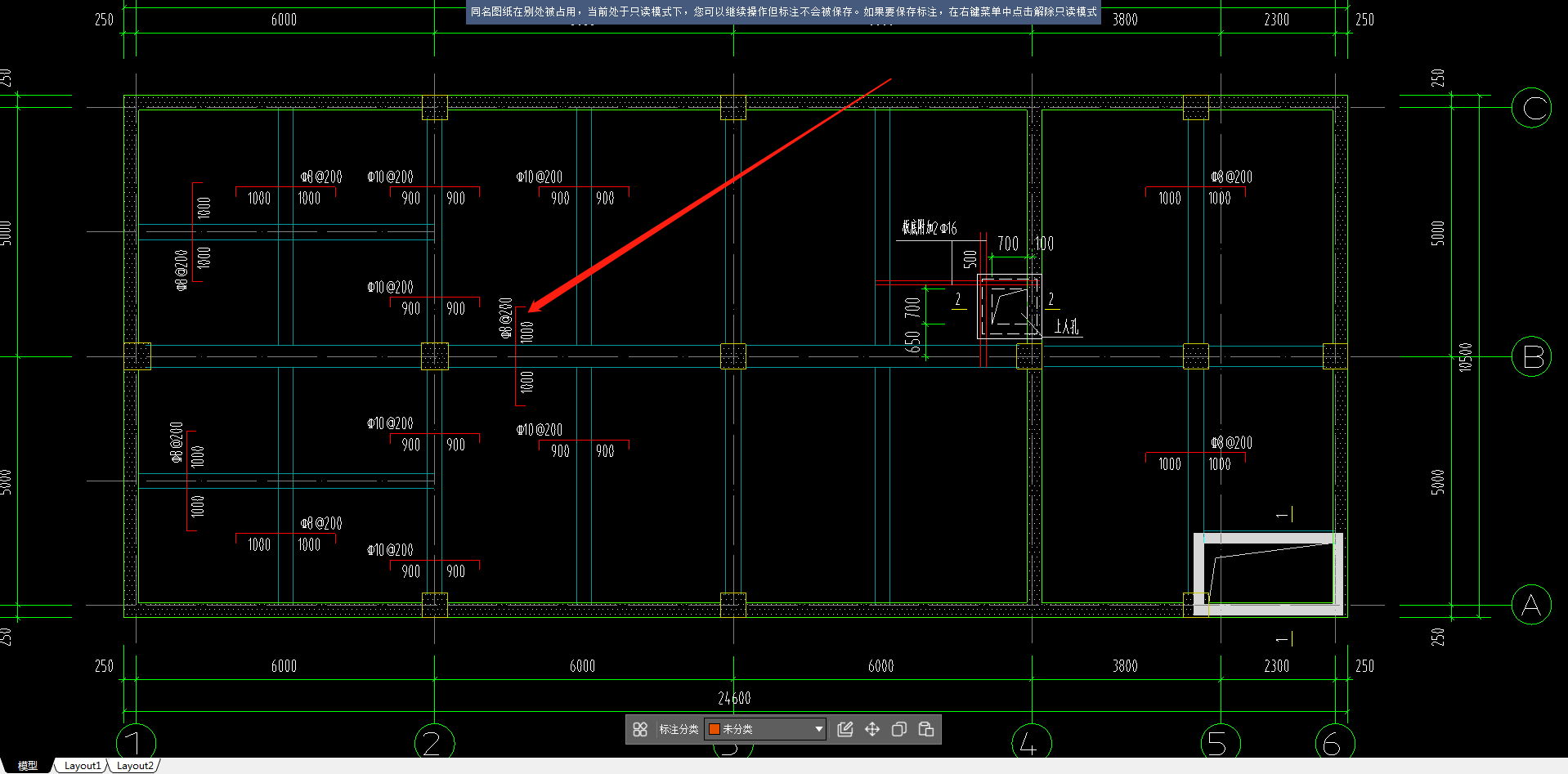
Task: Click the edit annotation pencil icon
Action: coord(845,729)
